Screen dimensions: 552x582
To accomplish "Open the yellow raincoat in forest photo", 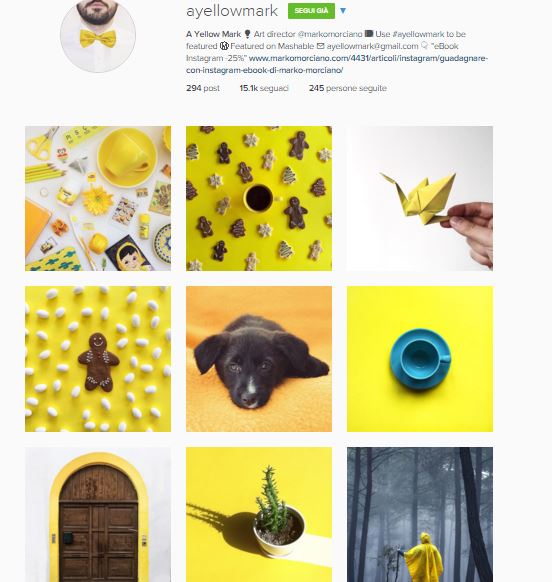I will tap(420, 514).
